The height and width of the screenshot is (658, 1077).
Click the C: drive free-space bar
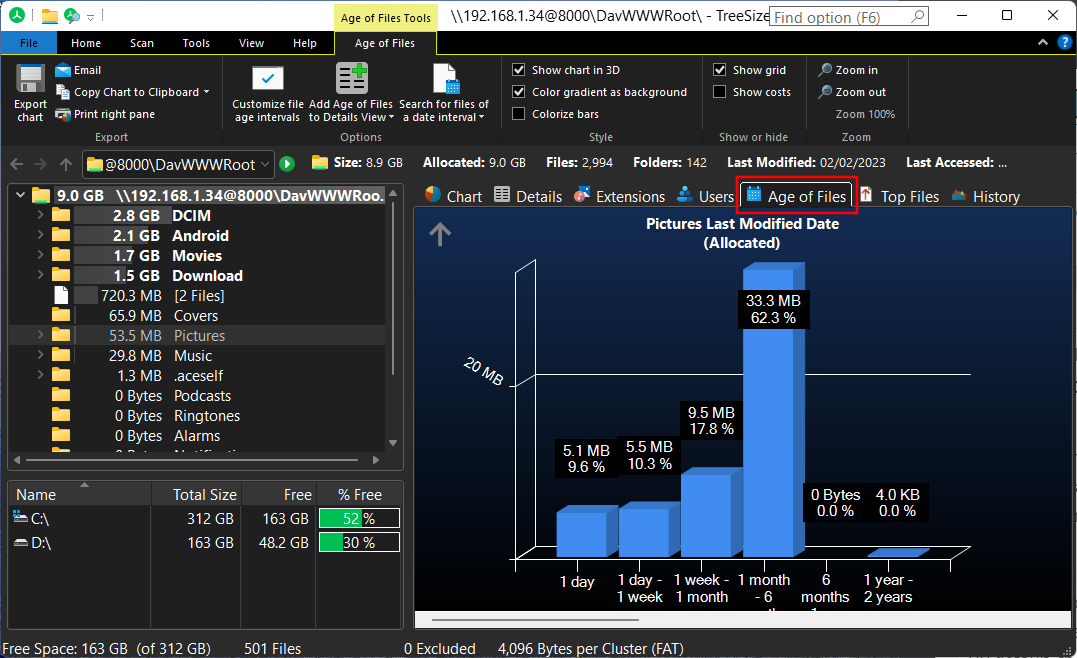point(359,518)
